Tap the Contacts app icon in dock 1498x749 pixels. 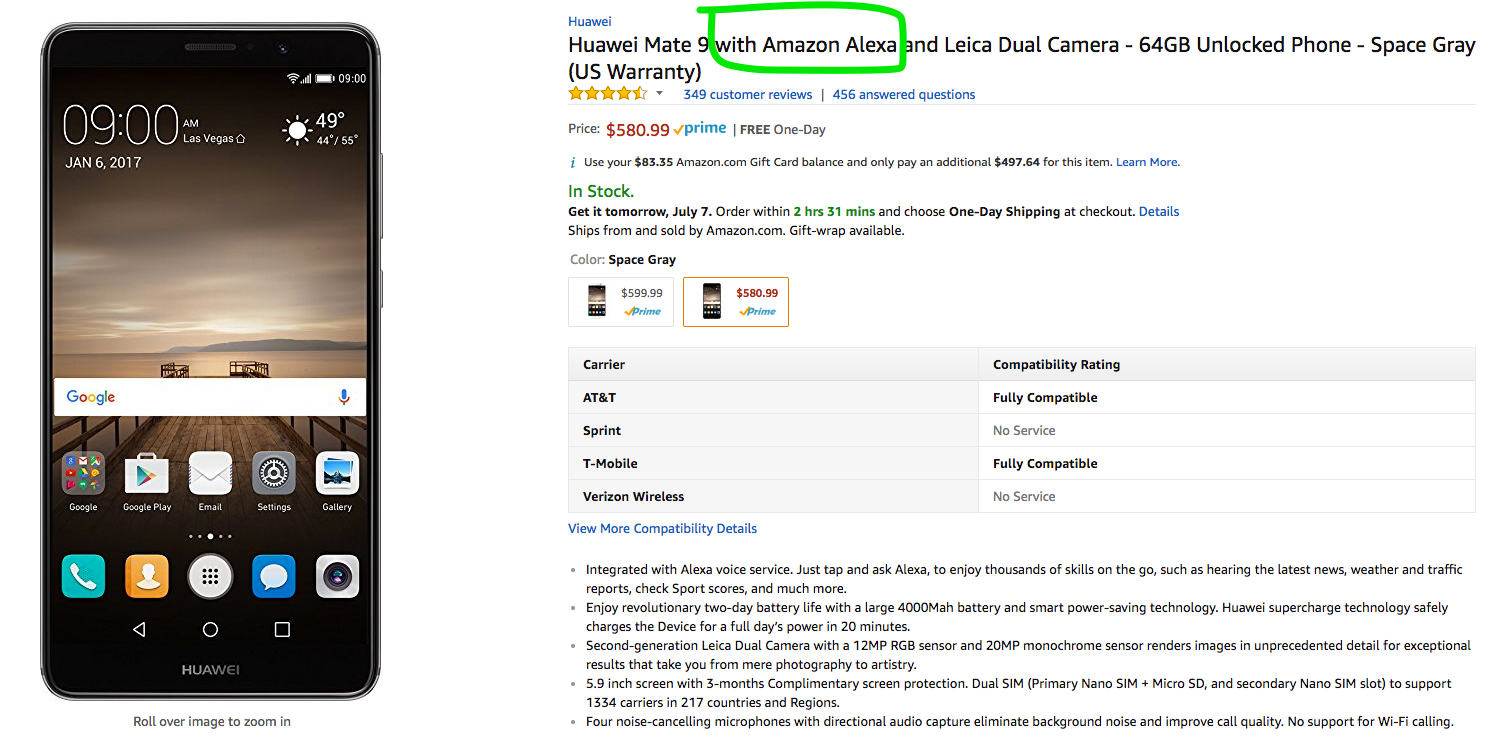(x=147, y=577)
